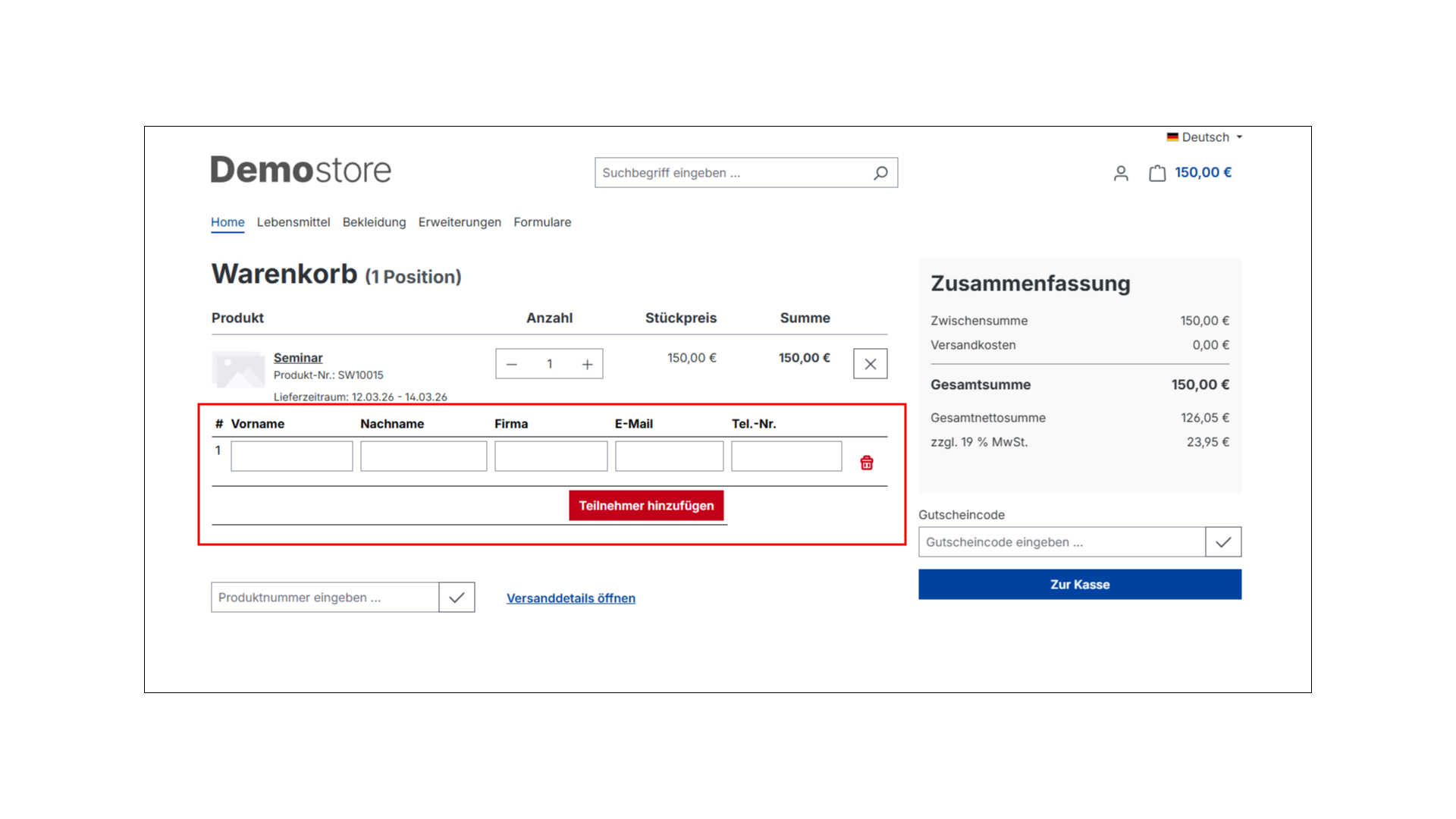This screenshot has width=1456, height=819.
Task: Remove Seminar item with X icon
Action: coord(870,364)
